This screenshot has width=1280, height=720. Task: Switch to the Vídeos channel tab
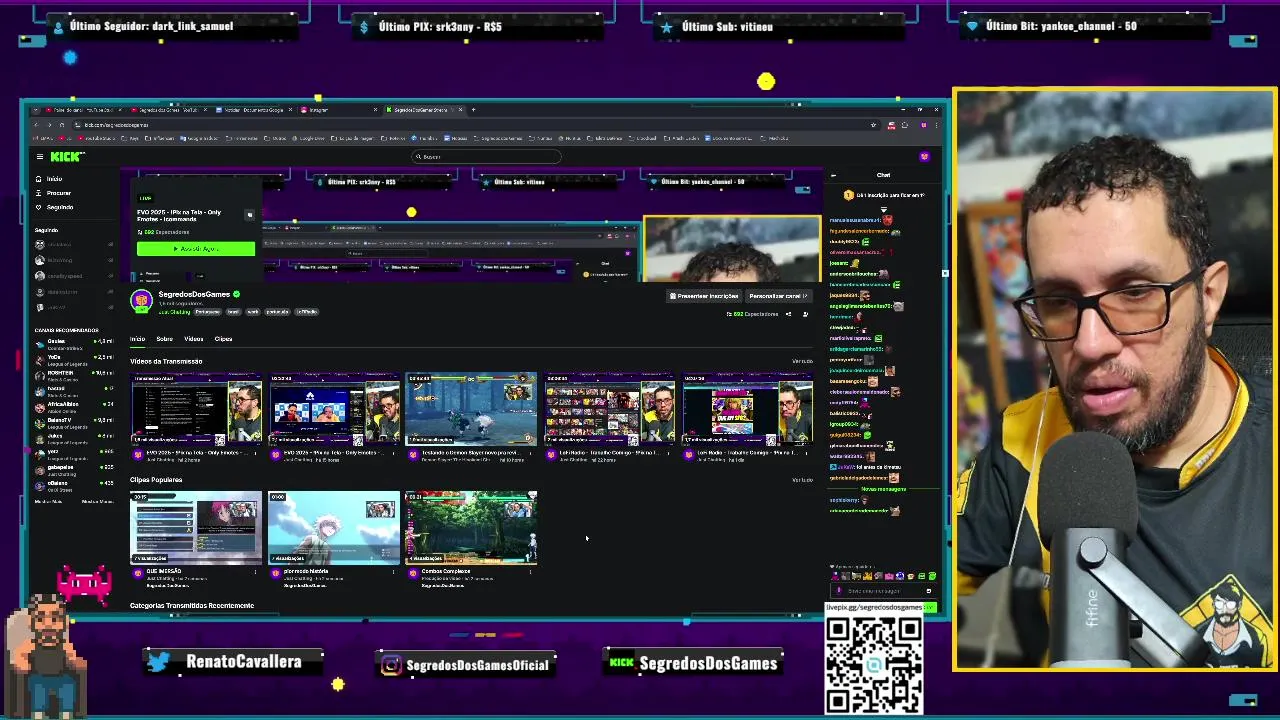coord(193,339)
